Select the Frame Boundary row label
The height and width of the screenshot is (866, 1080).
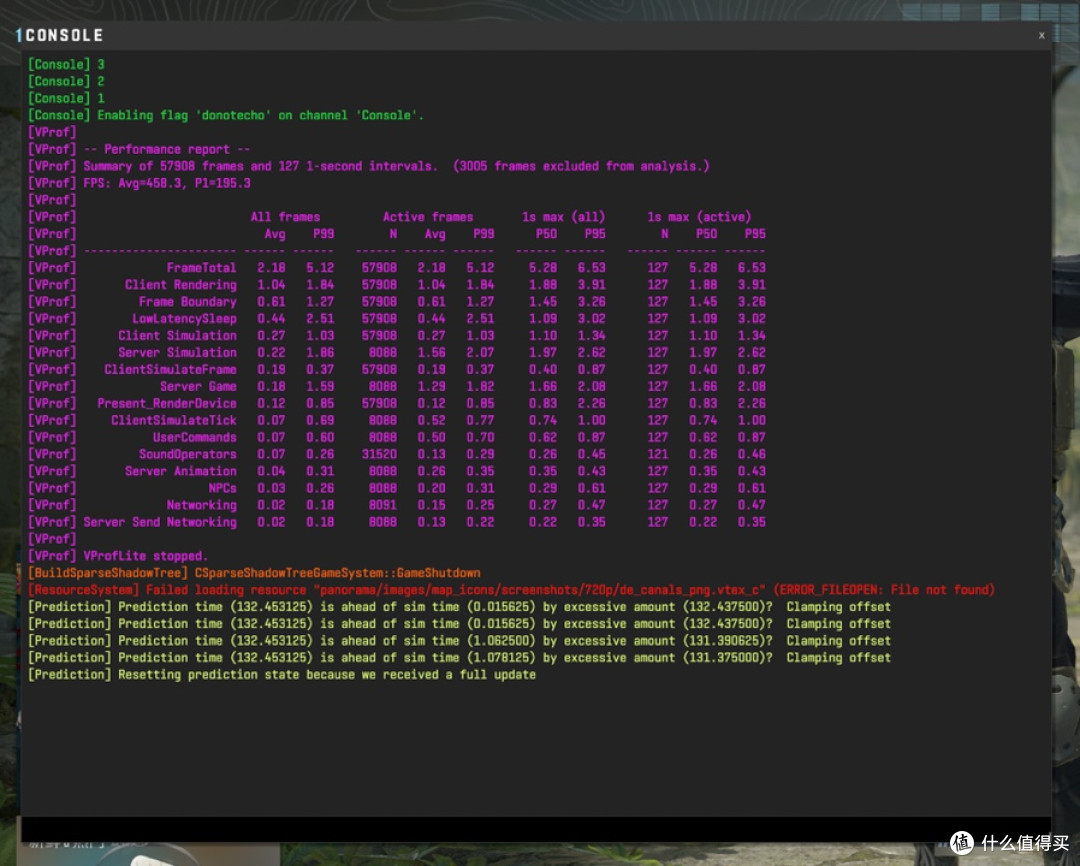187,302
